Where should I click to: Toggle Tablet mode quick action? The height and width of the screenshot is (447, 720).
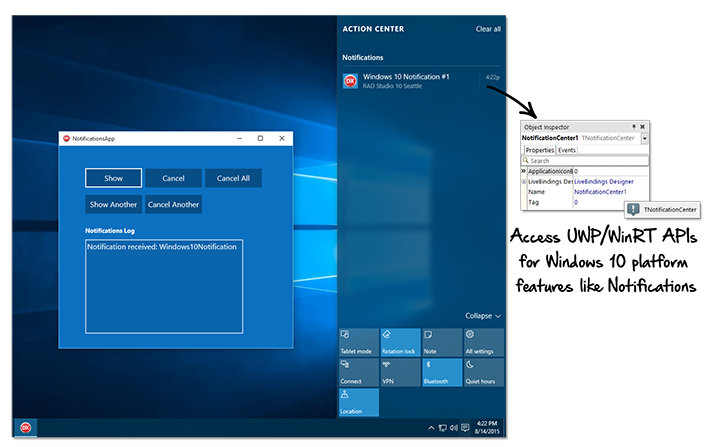pos(359,342)
